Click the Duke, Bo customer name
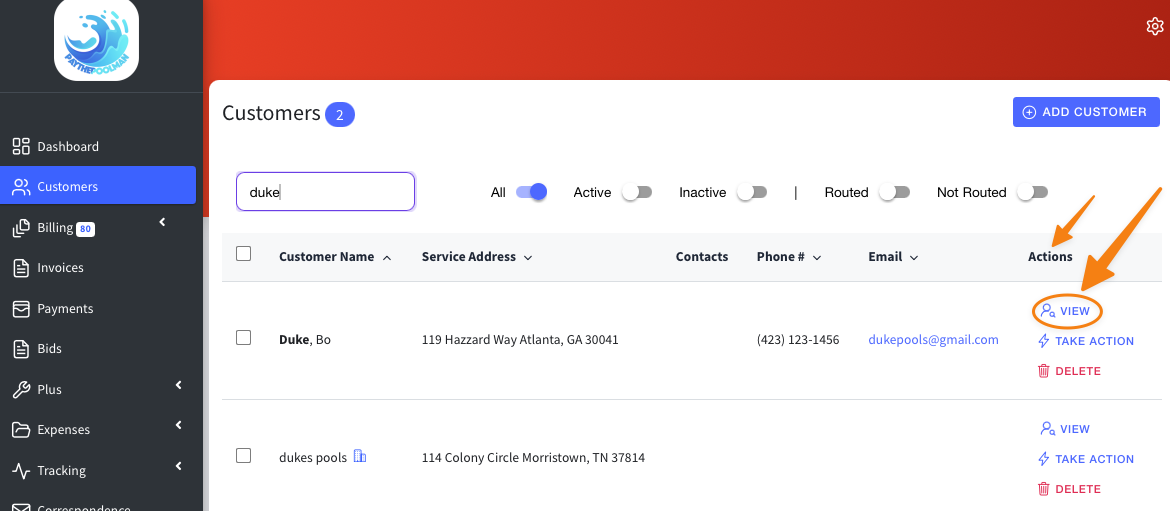 (304, 339)
